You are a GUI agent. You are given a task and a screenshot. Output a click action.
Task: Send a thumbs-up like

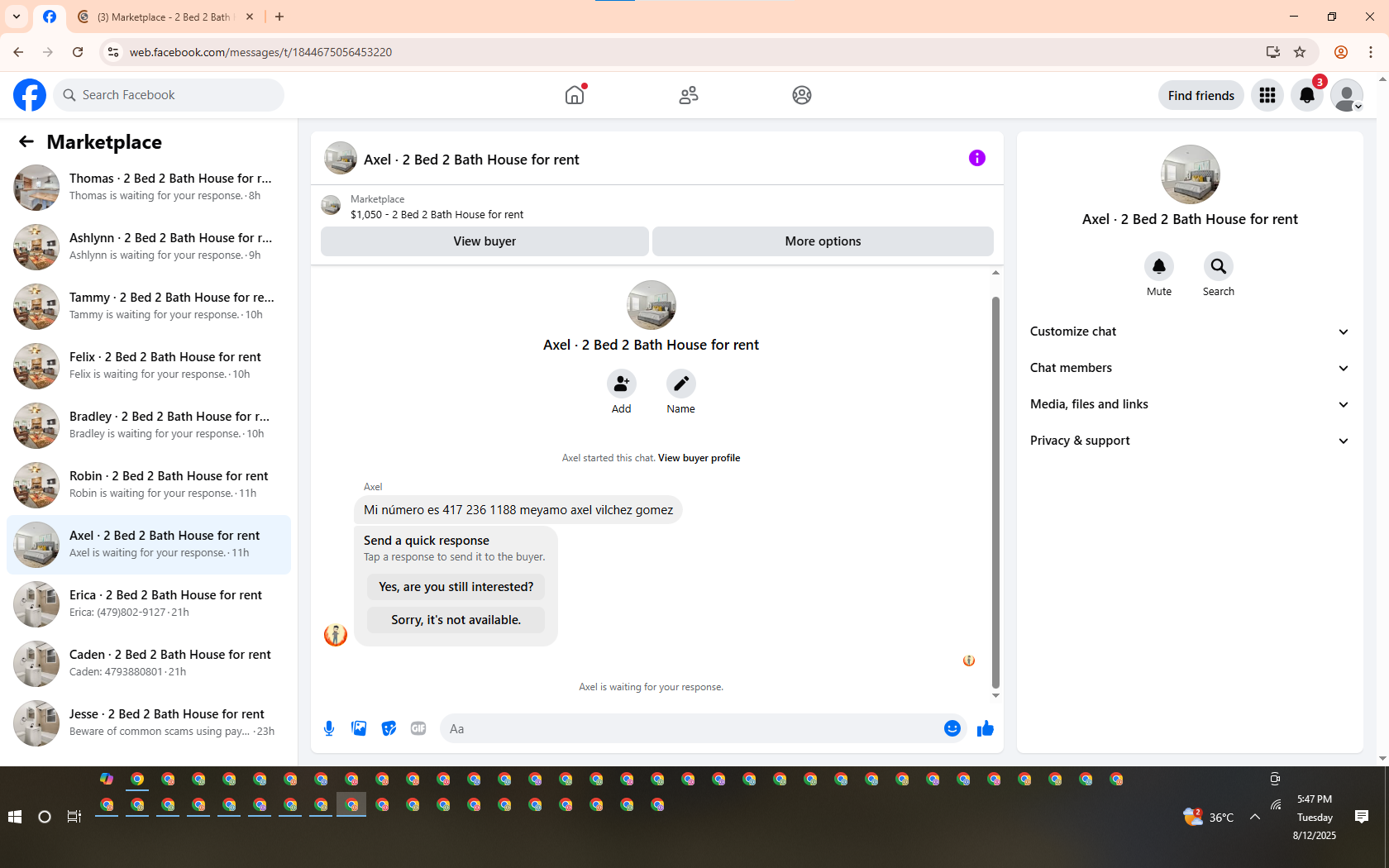coord(986,728)
